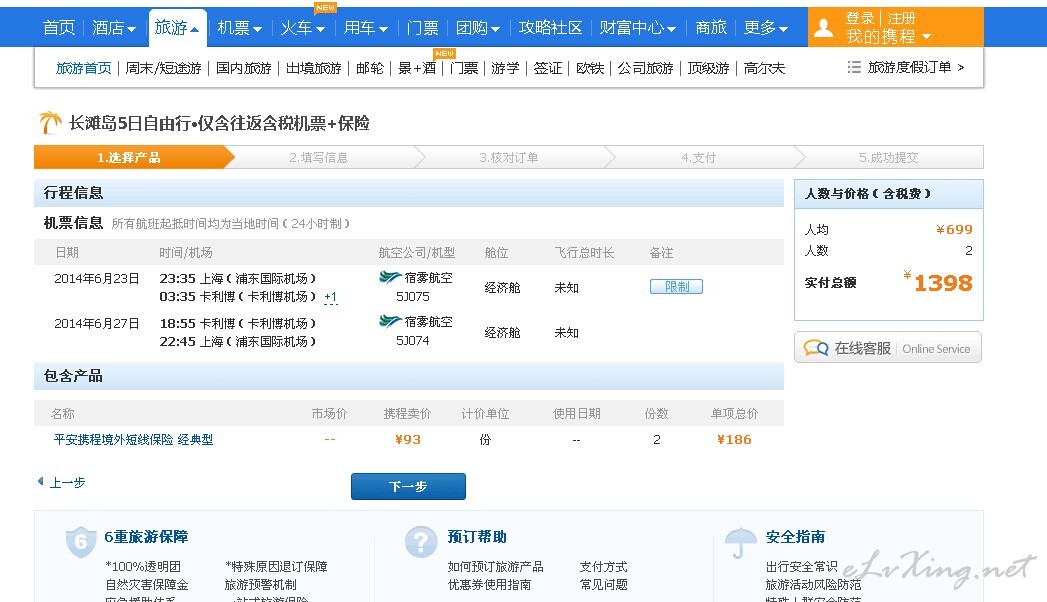Click the 2.填写信息 step
The image size is (1047, 602).
coord(319,158)
